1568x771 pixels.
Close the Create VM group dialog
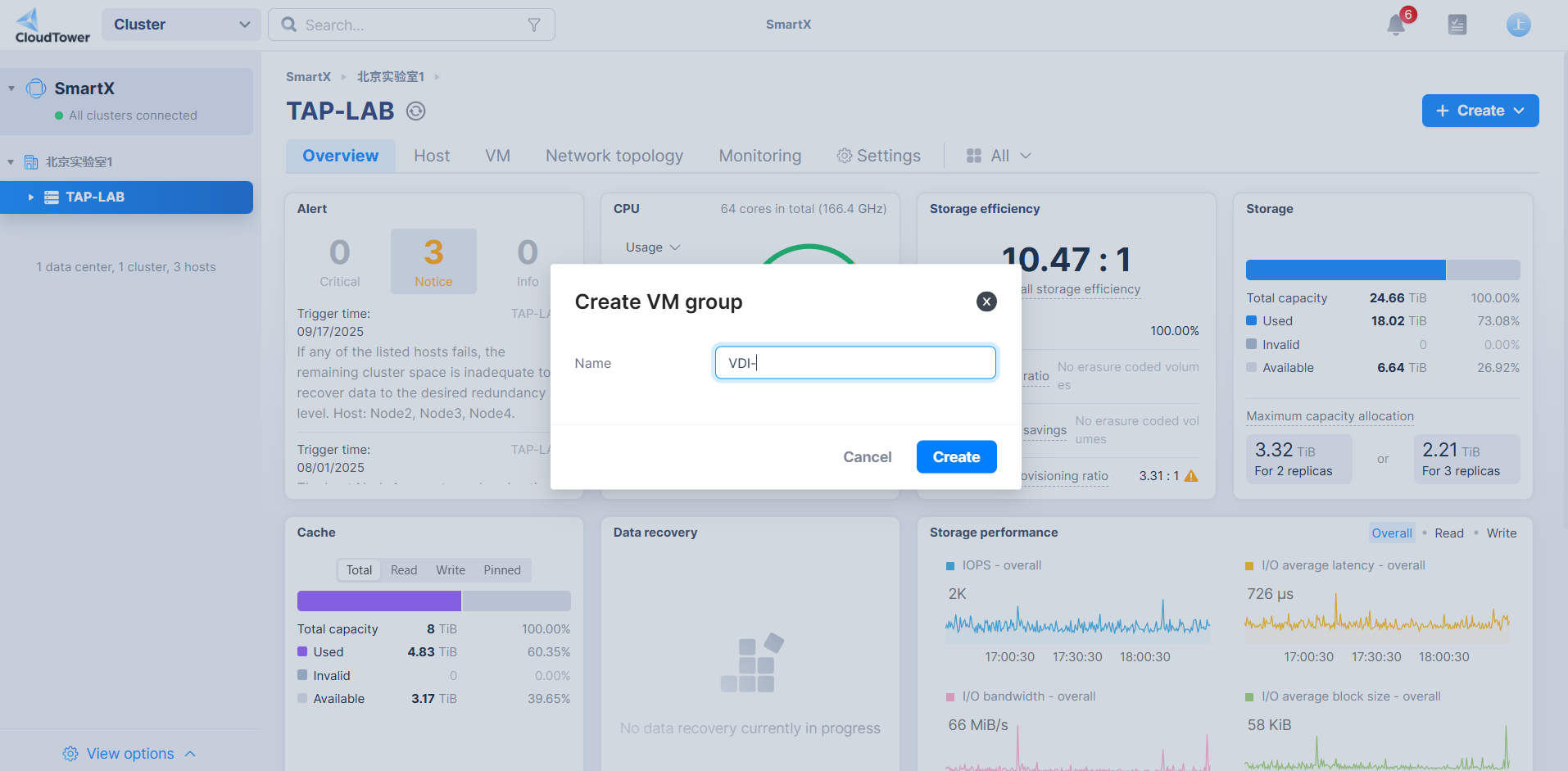click(986, 302)
